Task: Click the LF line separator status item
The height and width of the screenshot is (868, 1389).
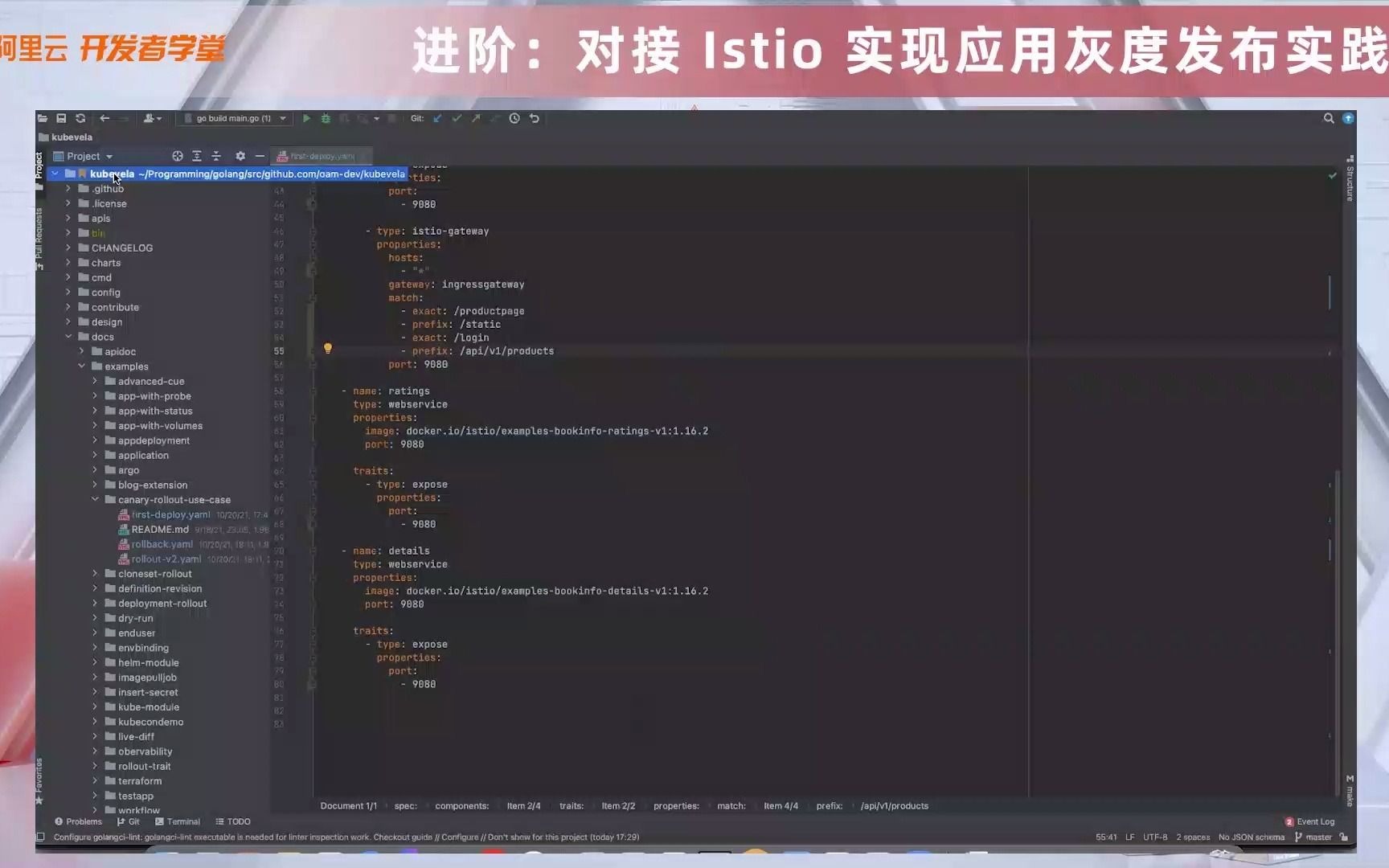Action: 1129,837
